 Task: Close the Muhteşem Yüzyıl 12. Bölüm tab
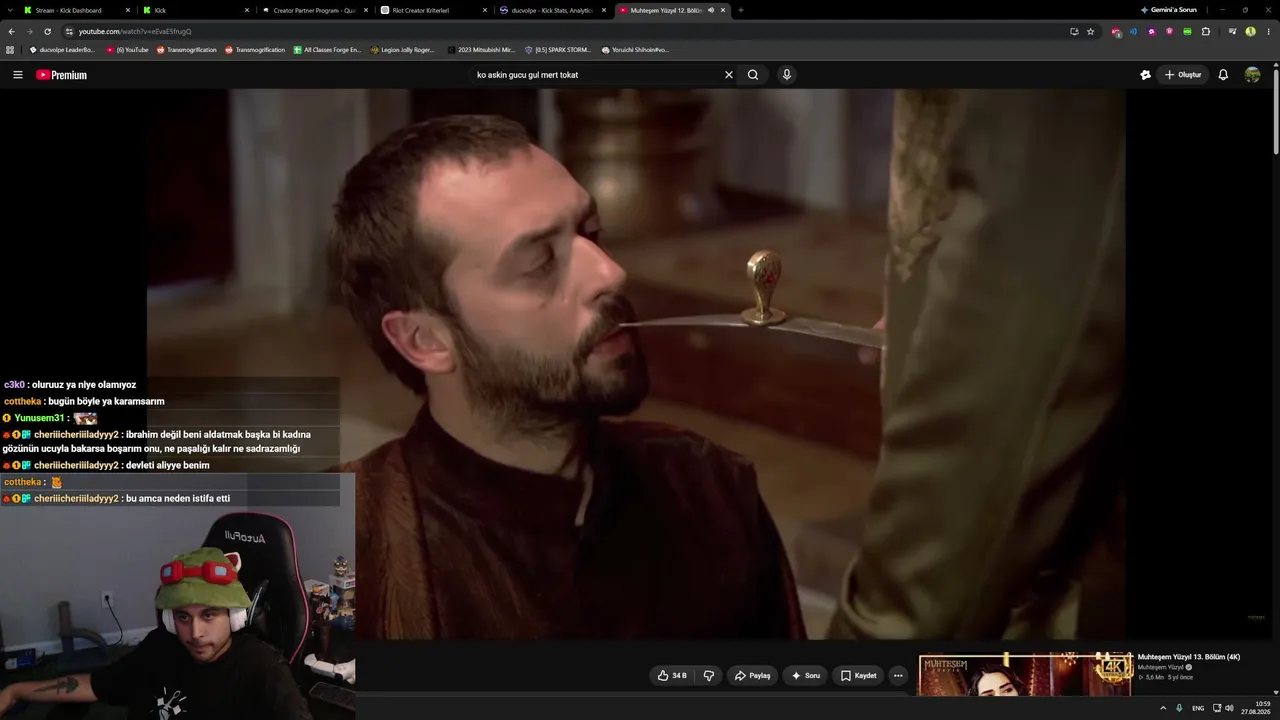(x=723, y=10)
